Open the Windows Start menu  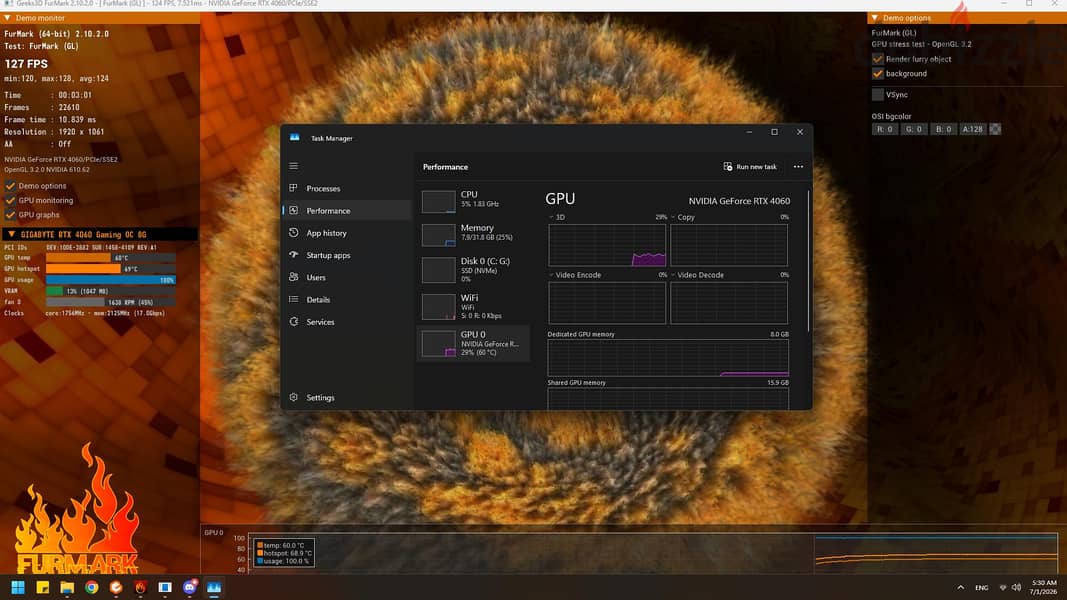(x=18, y=587)
